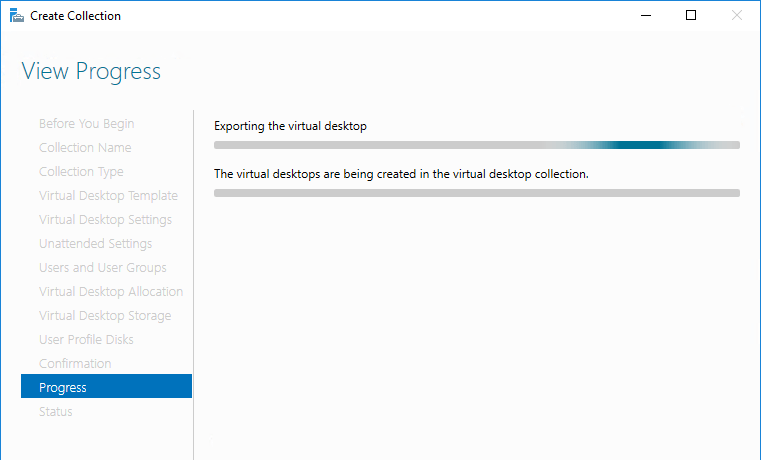Maximize the Create Collection window
The width and height of the screenshot is (761, 460).
click(690, 16)
